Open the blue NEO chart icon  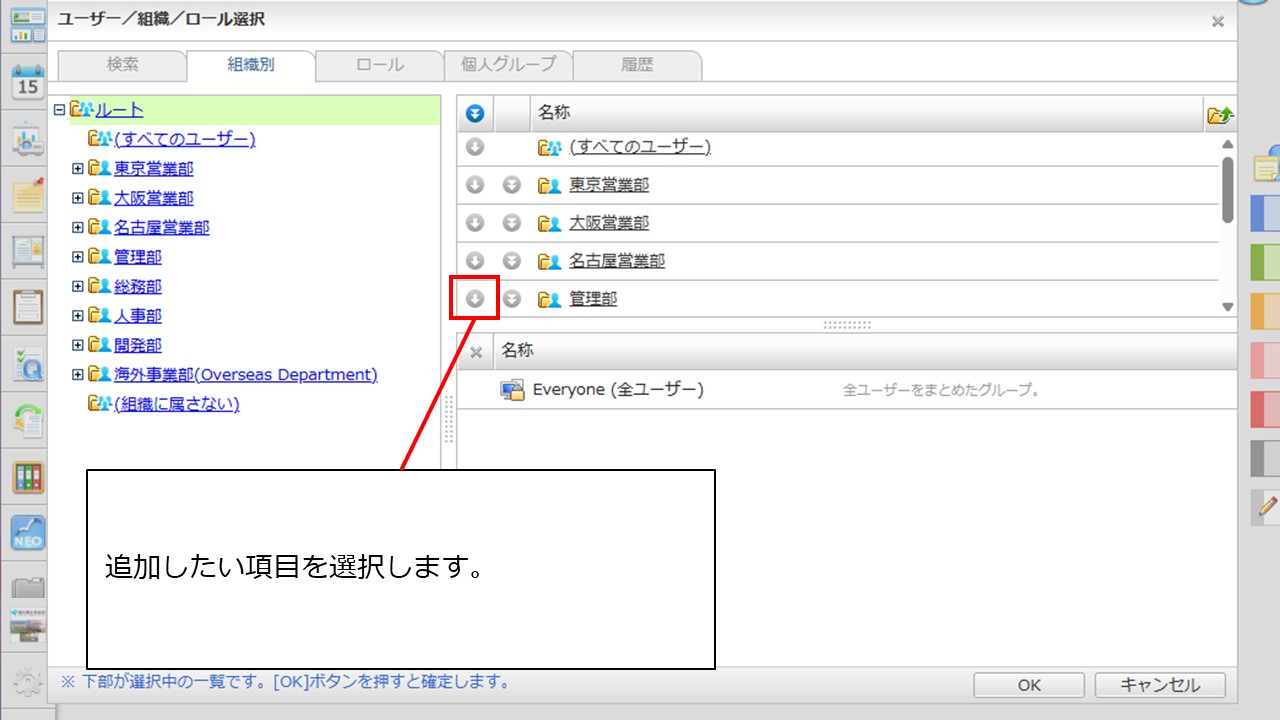pos(27,533)
